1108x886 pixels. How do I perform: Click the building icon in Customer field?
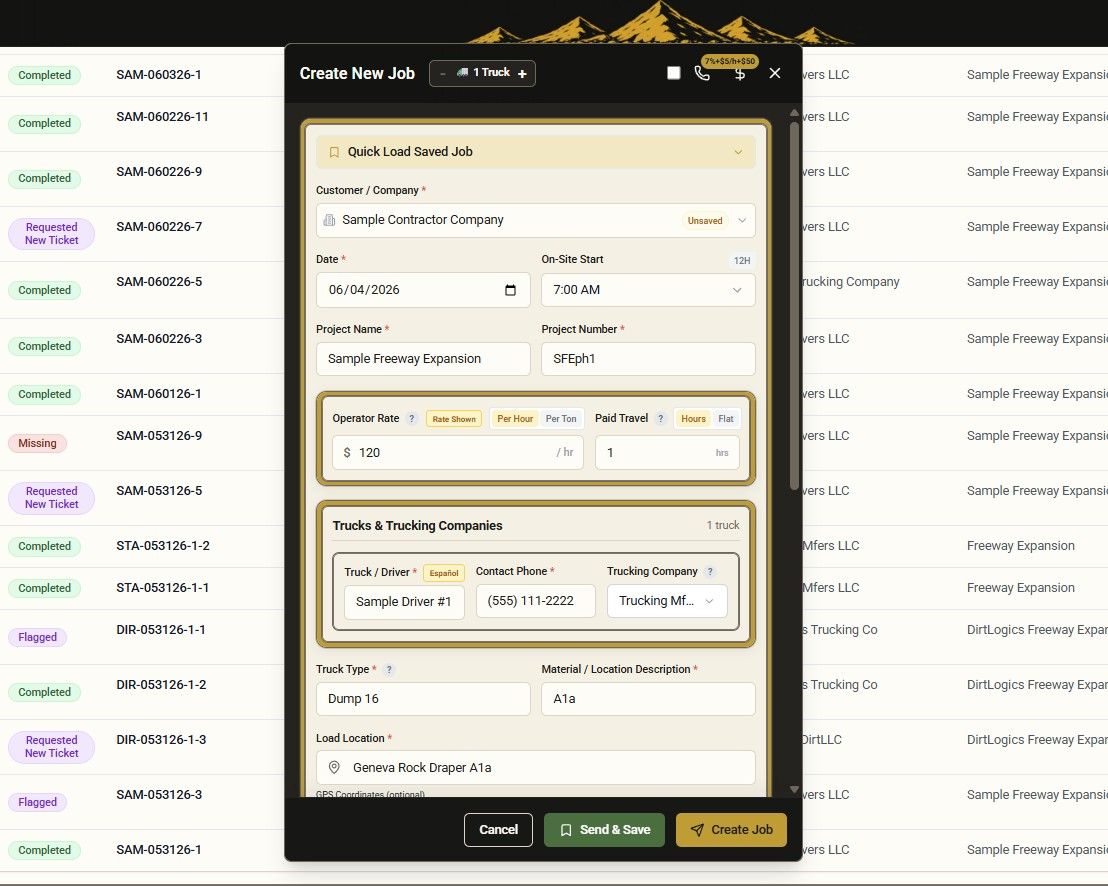pyautogui.click(x=329, y=220)
